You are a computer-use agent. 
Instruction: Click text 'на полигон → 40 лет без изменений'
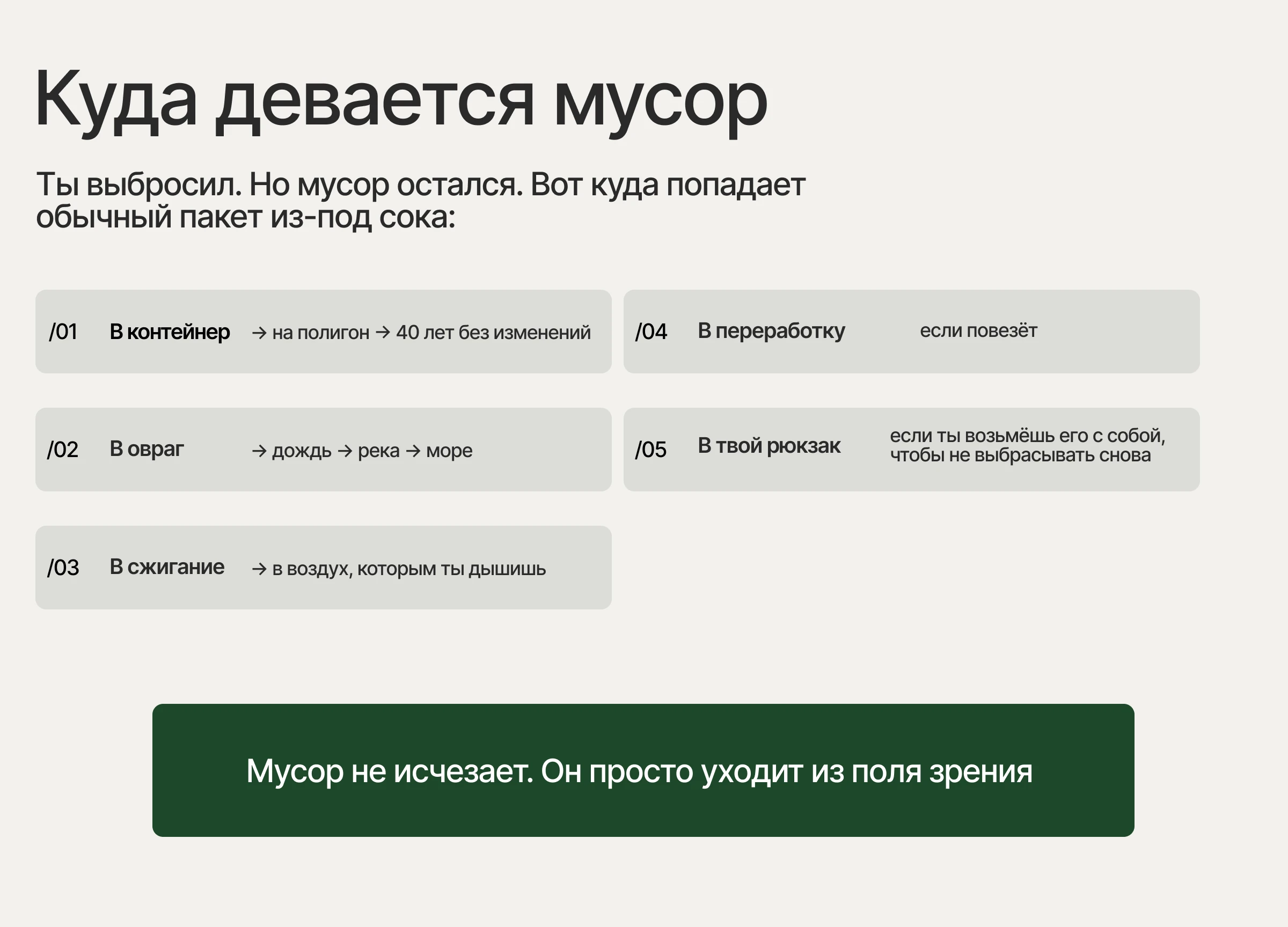(x=431, y=332)
